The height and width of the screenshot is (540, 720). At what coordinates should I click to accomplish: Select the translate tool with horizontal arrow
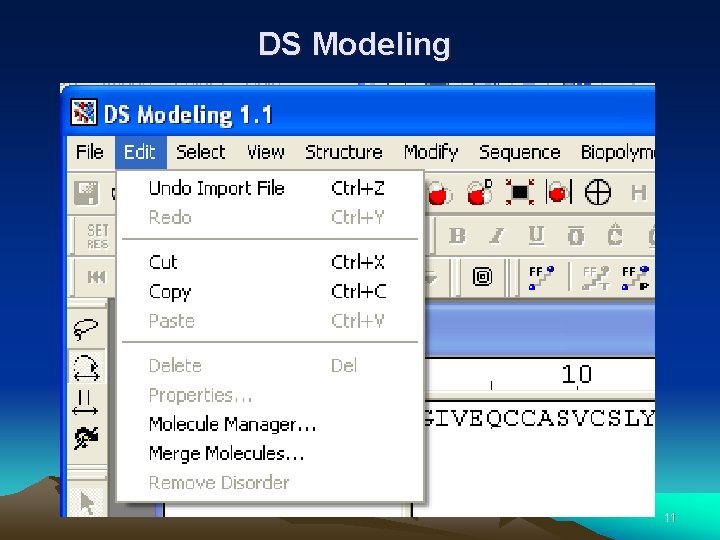85,403
